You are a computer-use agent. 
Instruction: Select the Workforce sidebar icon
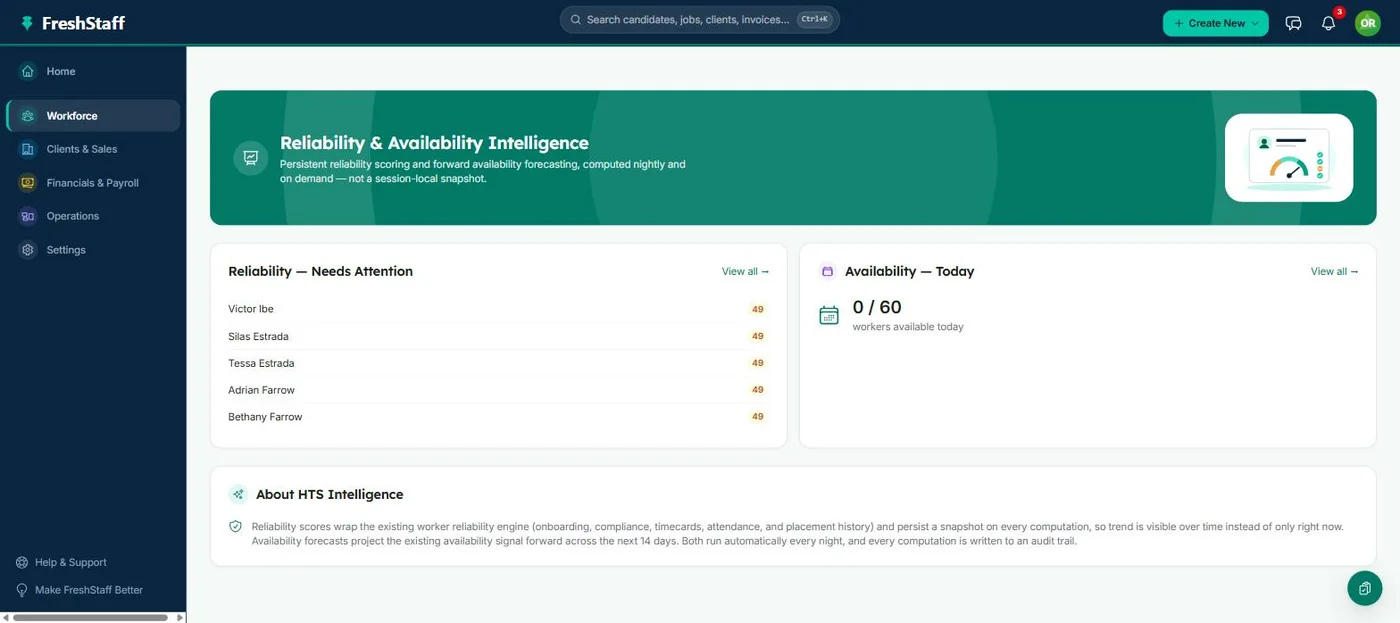pos(28,116)
